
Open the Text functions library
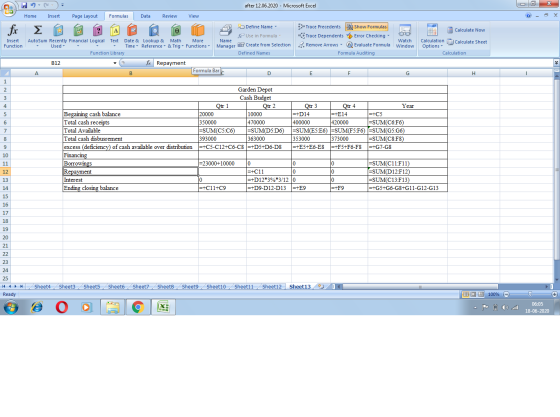114,36
